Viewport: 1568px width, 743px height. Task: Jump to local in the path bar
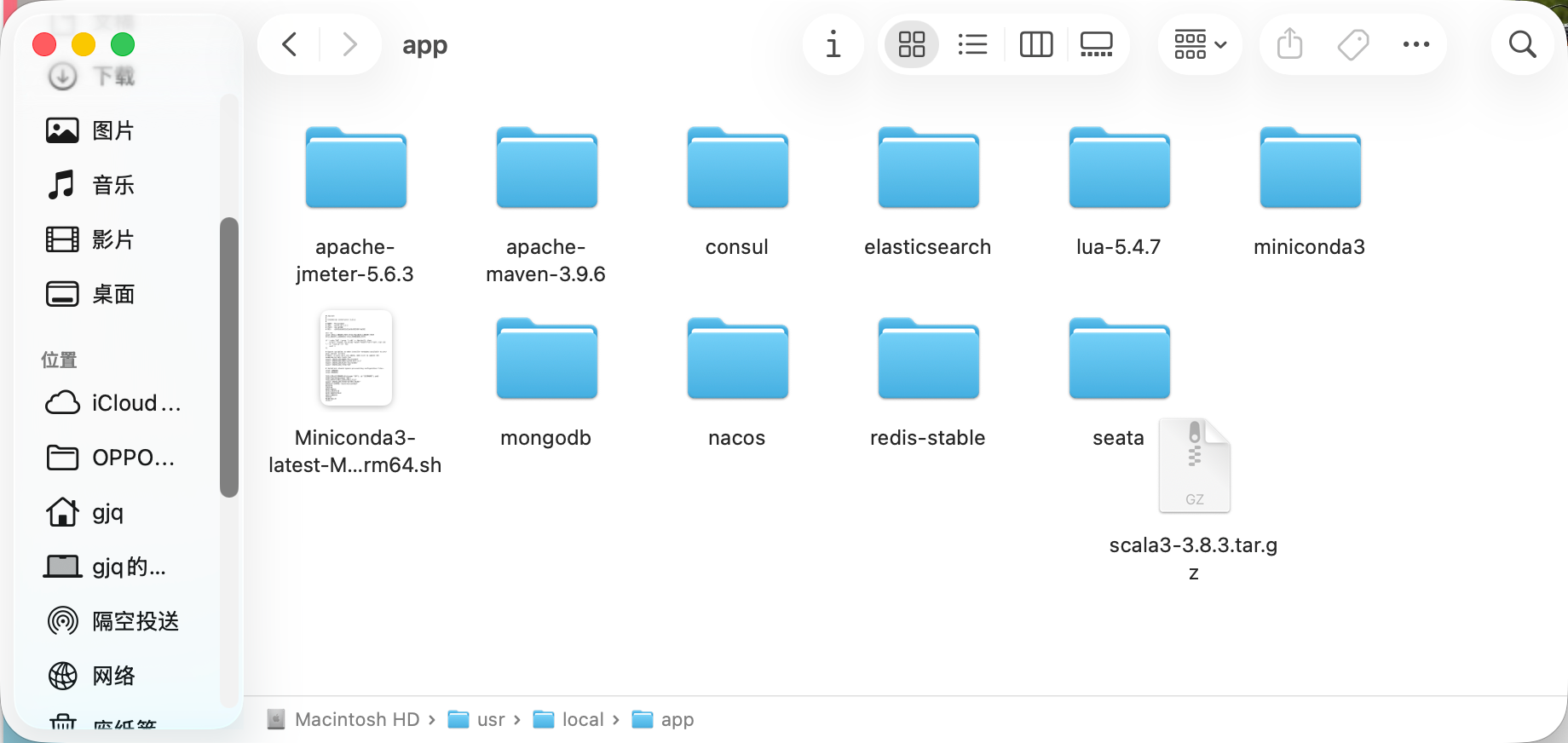pos(569,720)
